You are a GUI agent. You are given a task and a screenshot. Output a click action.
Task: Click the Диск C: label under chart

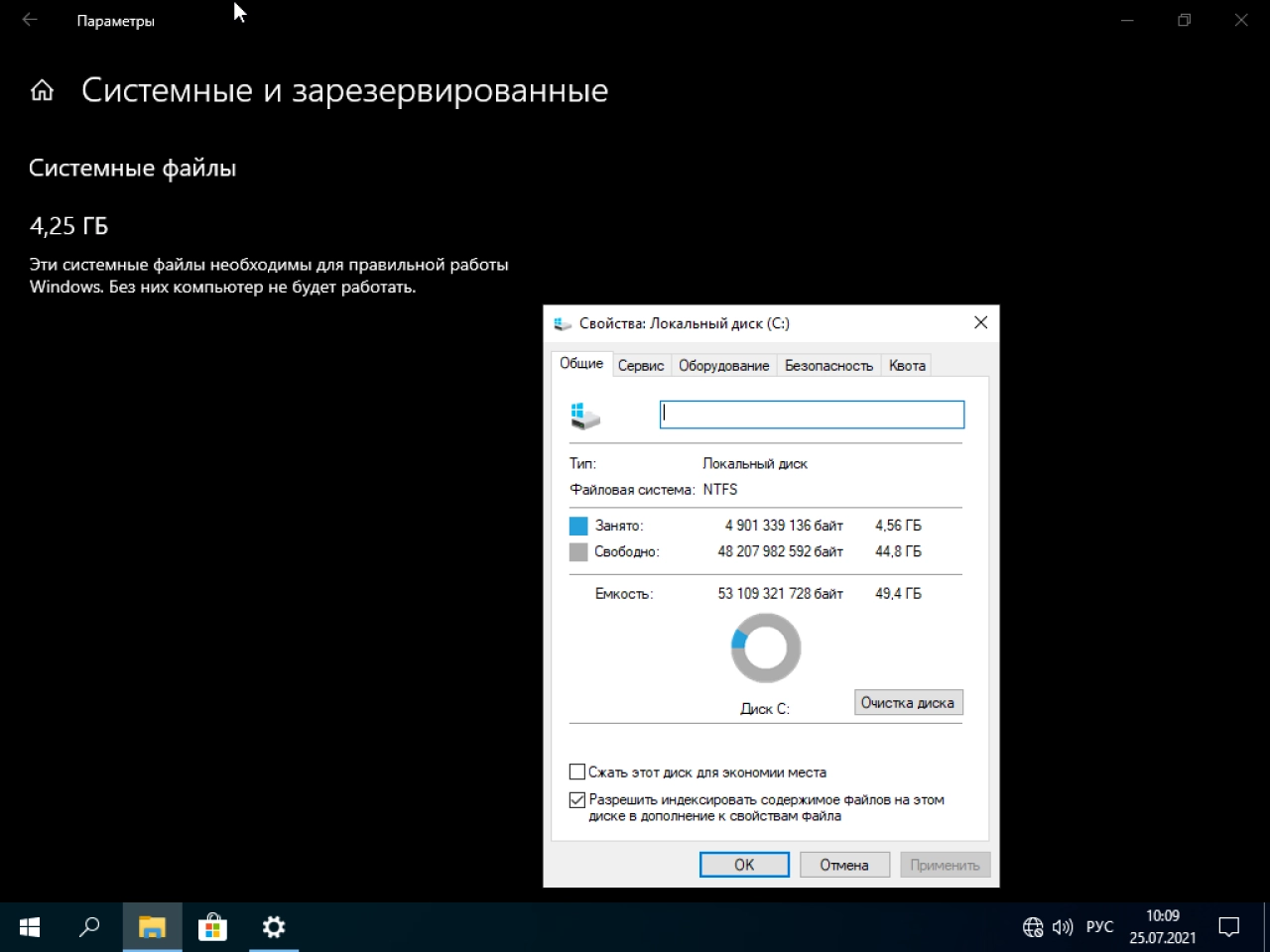coord(765,708)
